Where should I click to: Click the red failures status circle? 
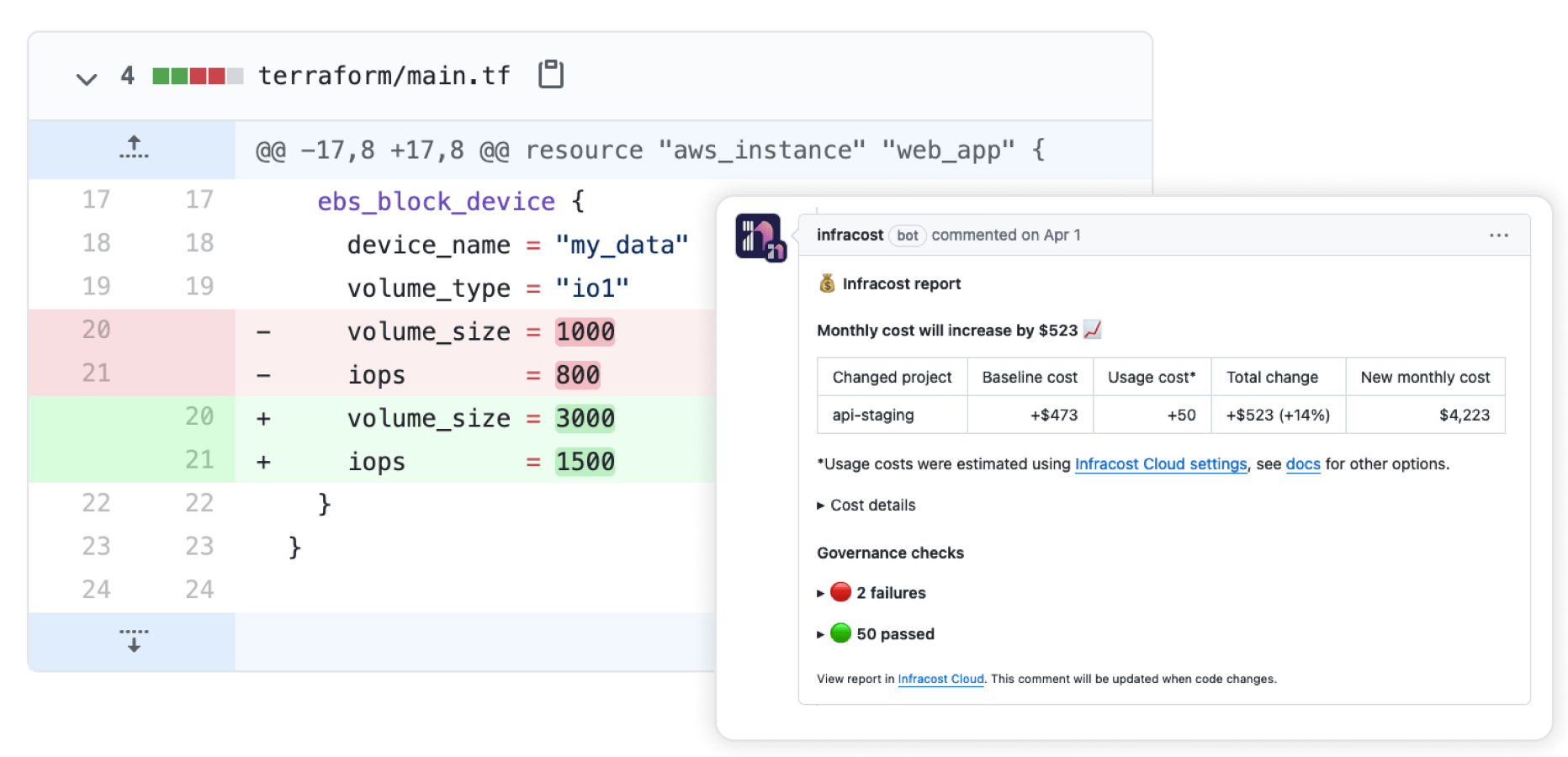pos(840,591)
